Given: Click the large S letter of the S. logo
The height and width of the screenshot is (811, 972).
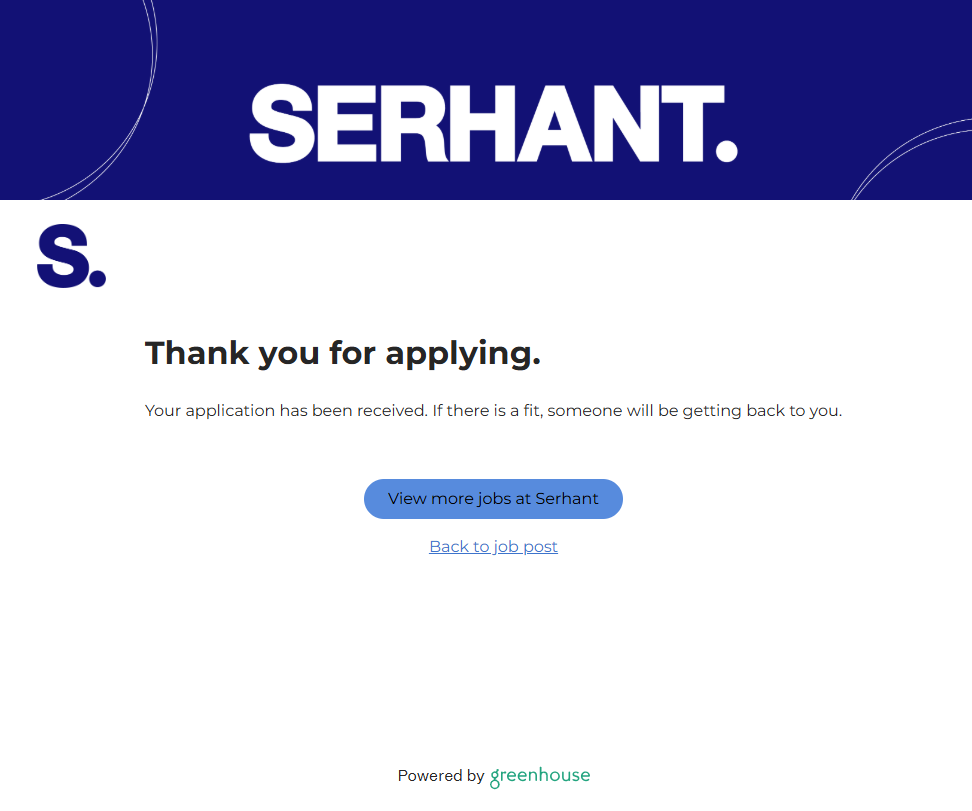Looking at the screenshot, I should [x=61, y=257].
